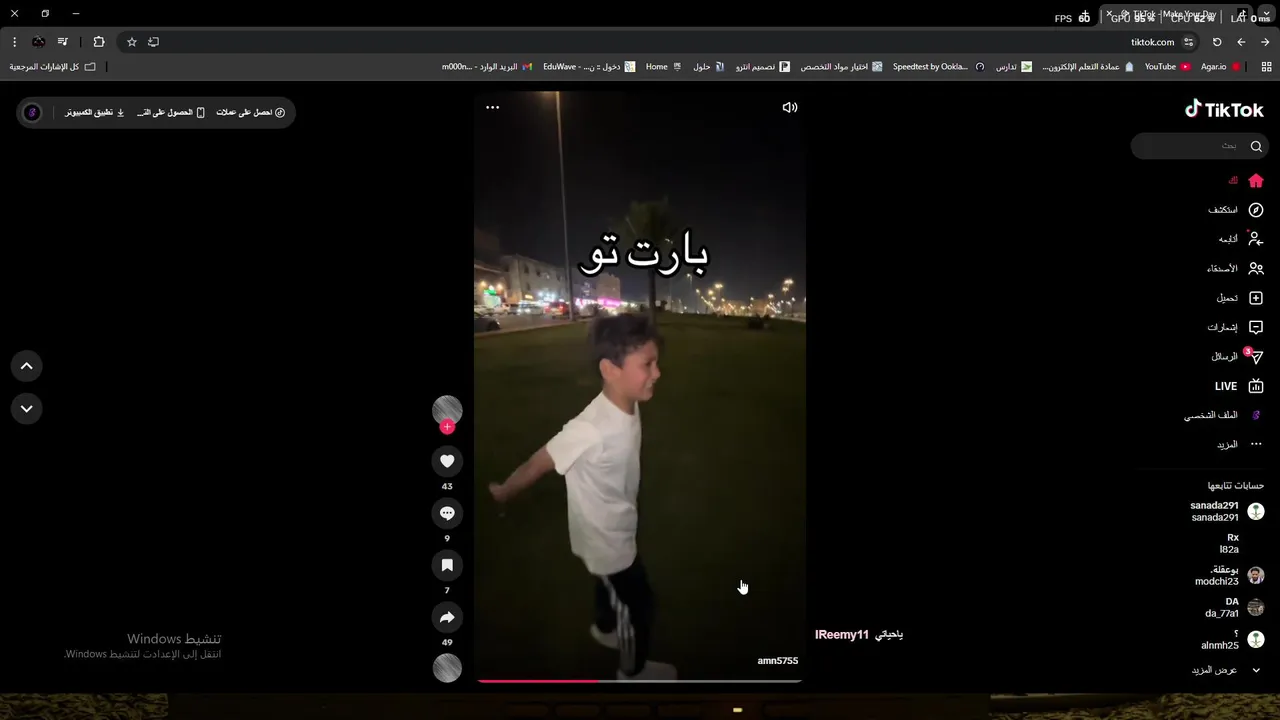Open the spinning sound disc below share
The height and width of the screenshot is (720, 1280).
tap(447, 668)
